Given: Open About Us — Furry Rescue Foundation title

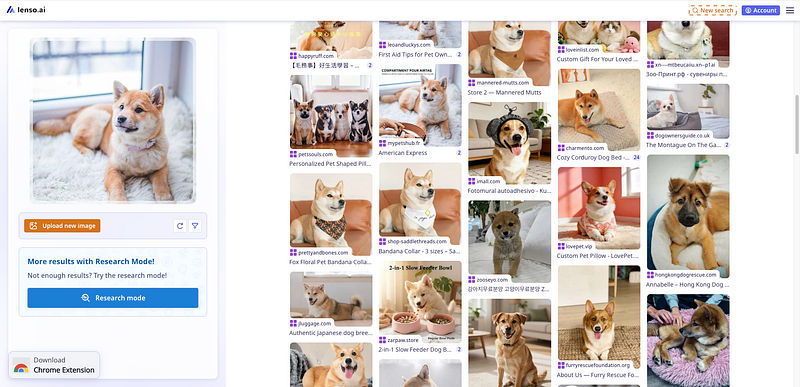Looking at the screenshot, I should pyautogui.click(x=597, y=375).
